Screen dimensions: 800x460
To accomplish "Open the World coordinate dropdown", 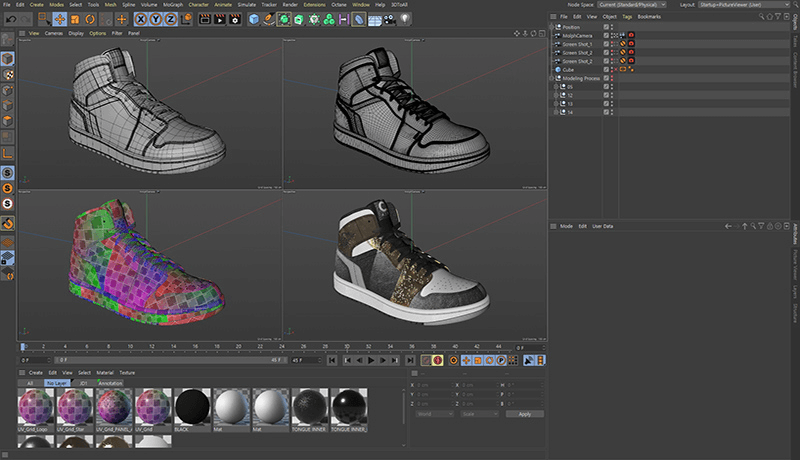I will [x=435, y=414].
